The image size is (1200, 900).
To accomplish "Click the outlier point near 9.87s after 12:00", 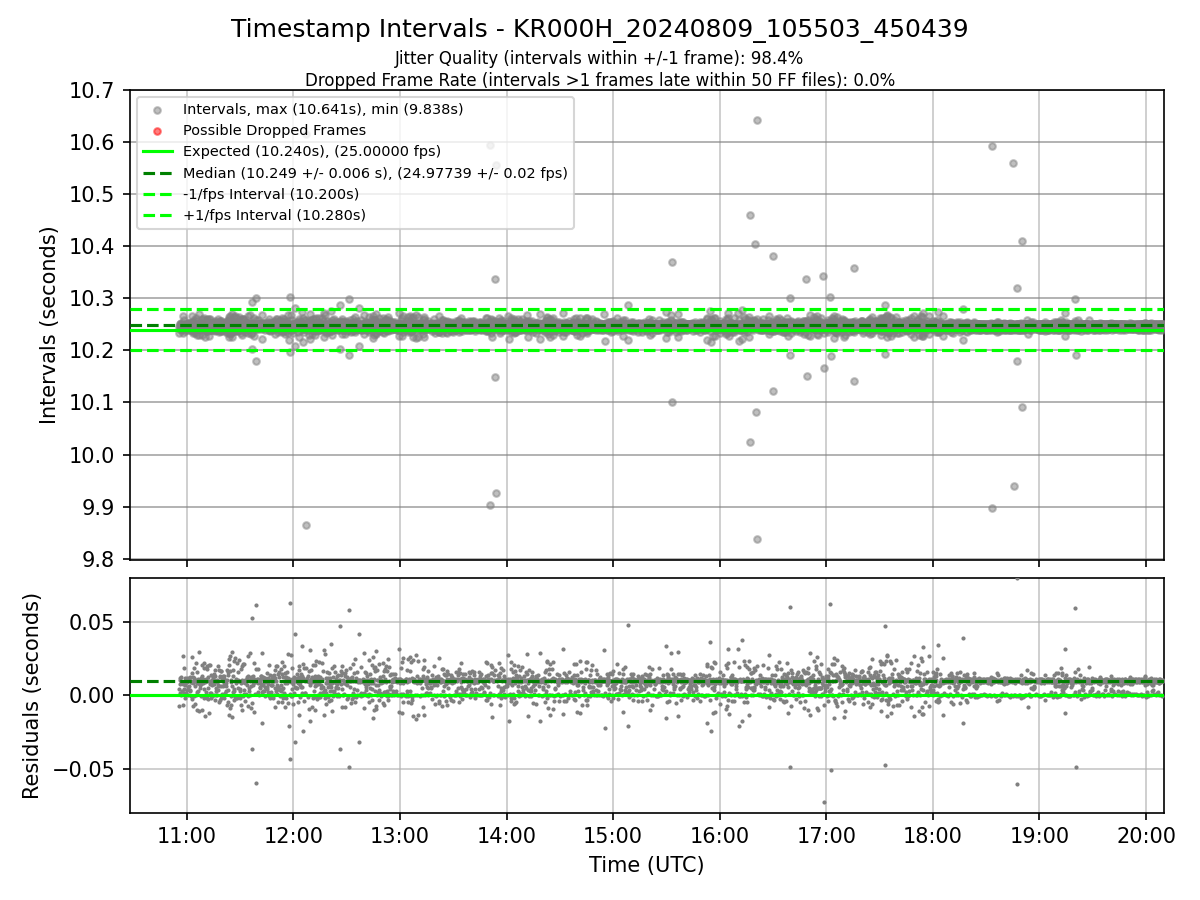I will click(306, 525).
